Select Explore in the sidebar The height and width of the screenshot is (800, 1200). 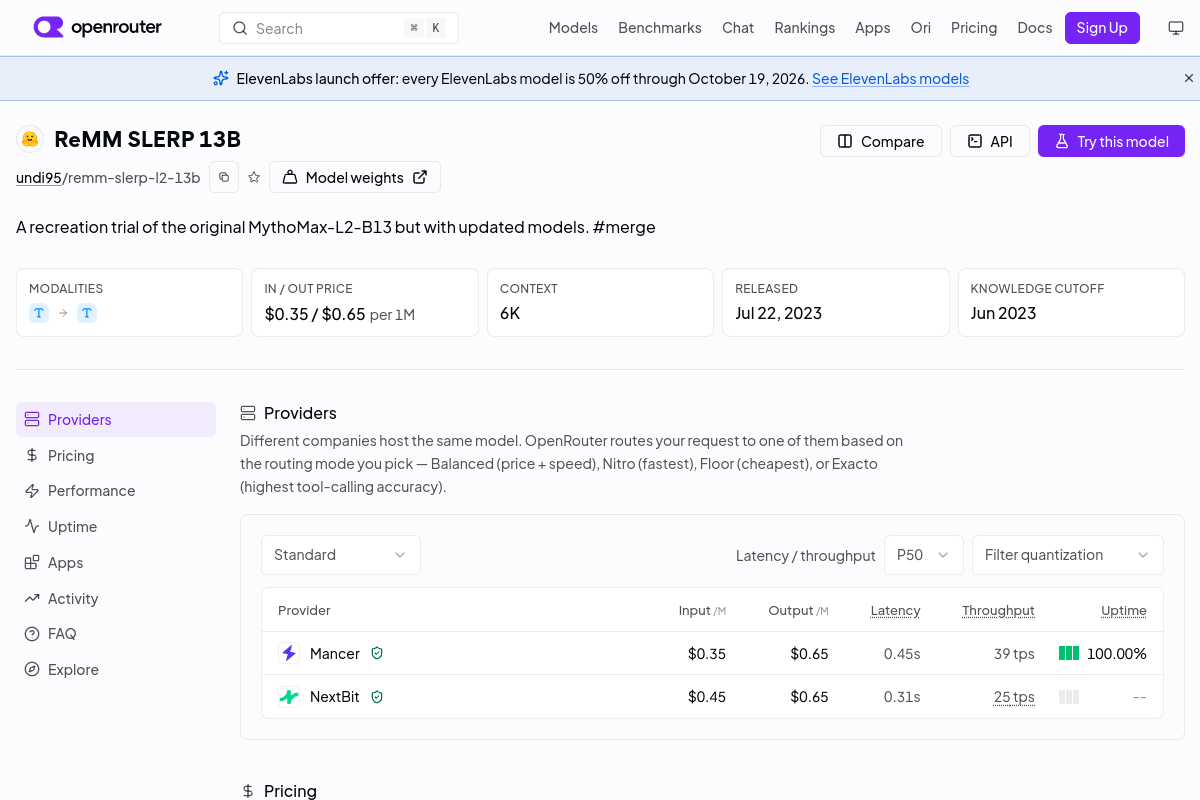(x=116, y=670)
